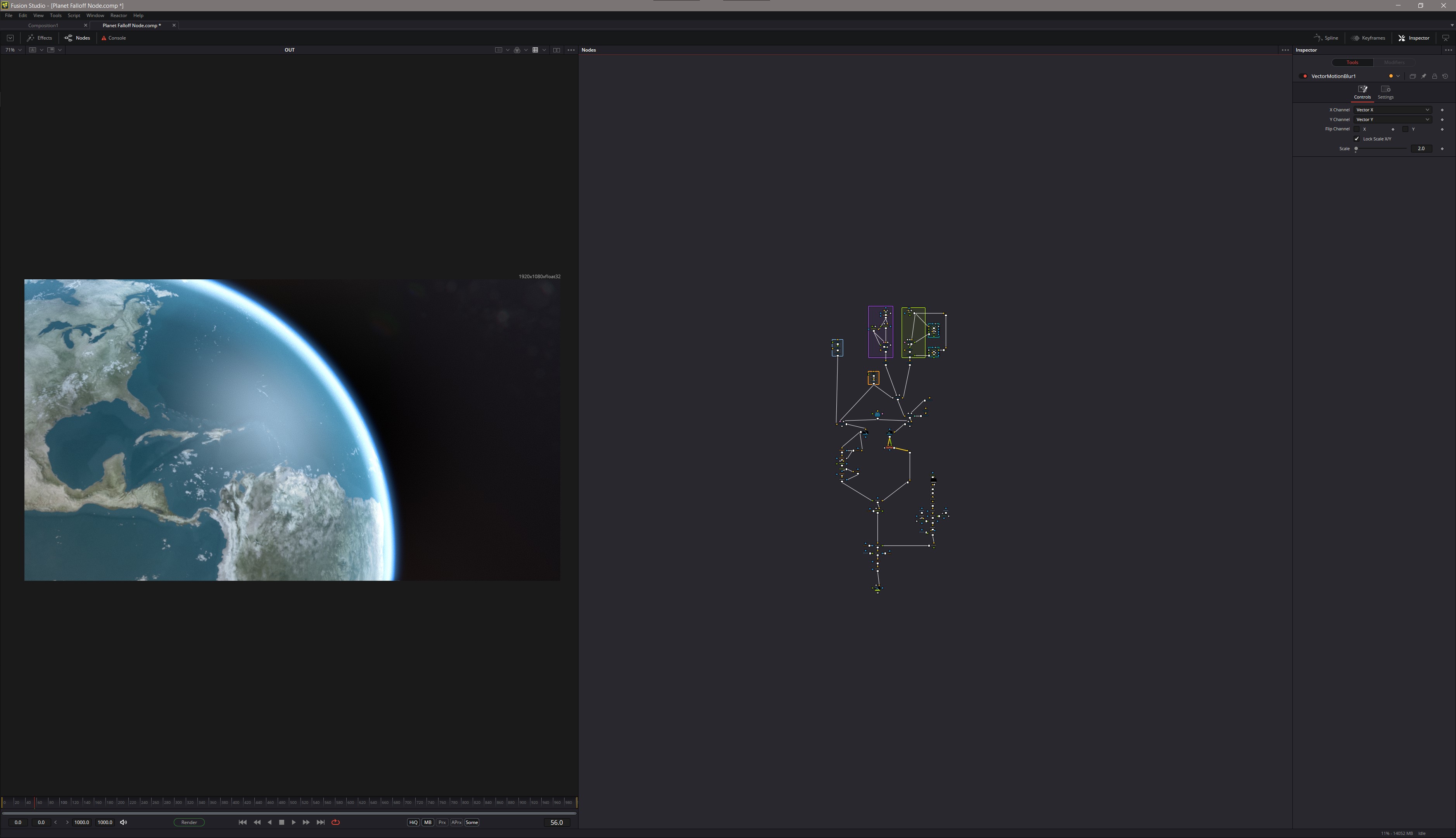Stop playback

[282, 822]
